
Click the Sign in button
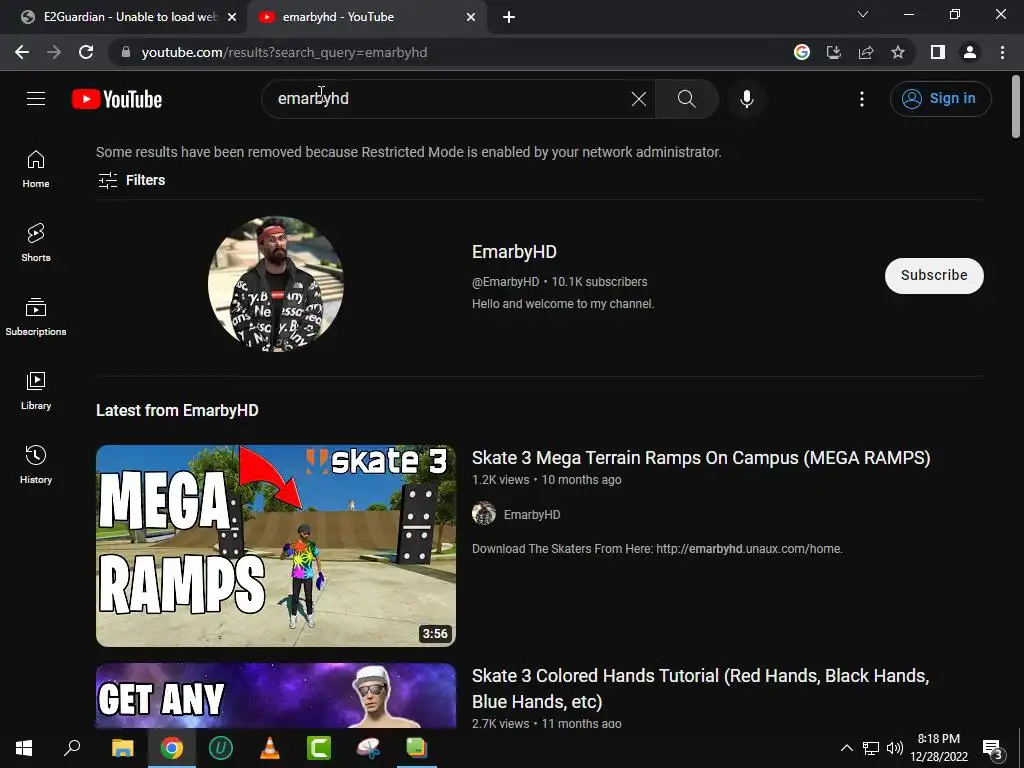click(940, 99)
